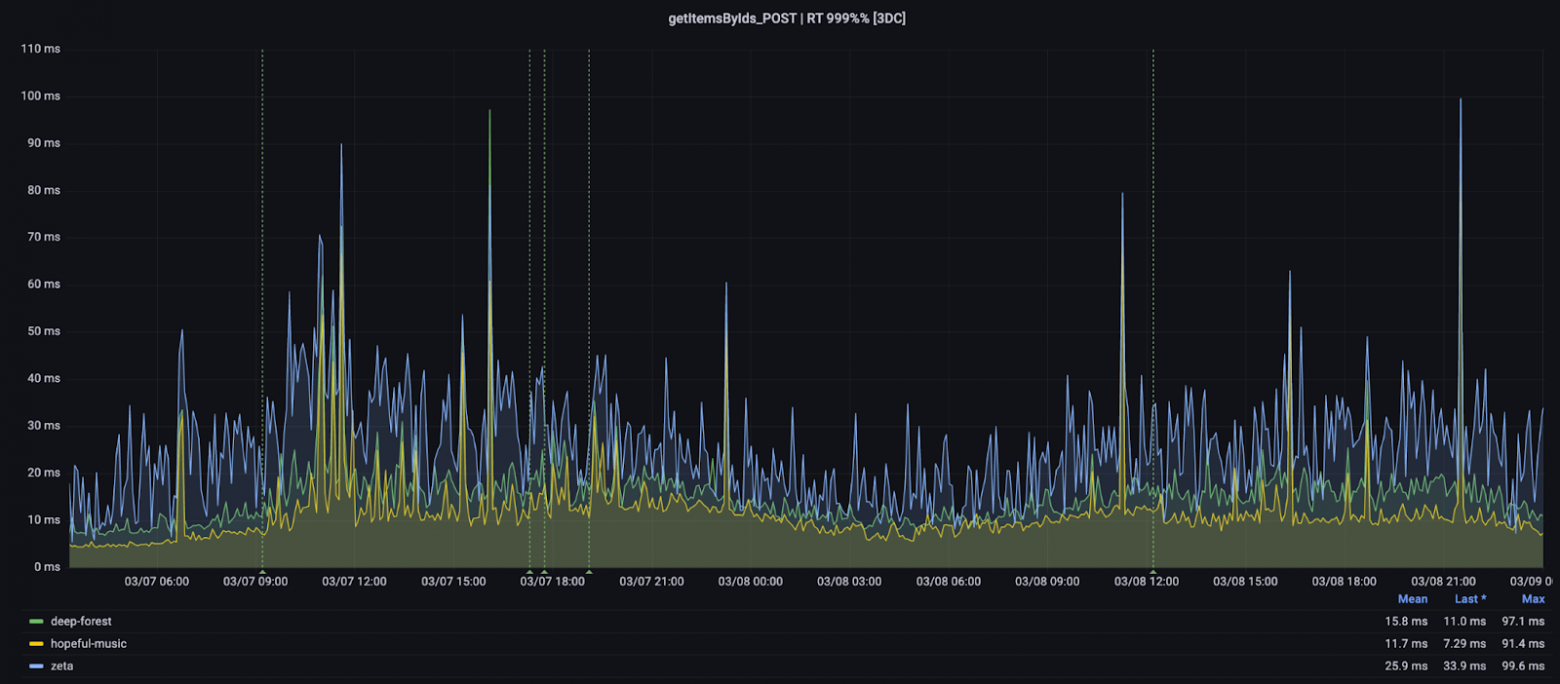
Task: Click the green deep-forest legend color swatch
Action: [x=37, y=622]
